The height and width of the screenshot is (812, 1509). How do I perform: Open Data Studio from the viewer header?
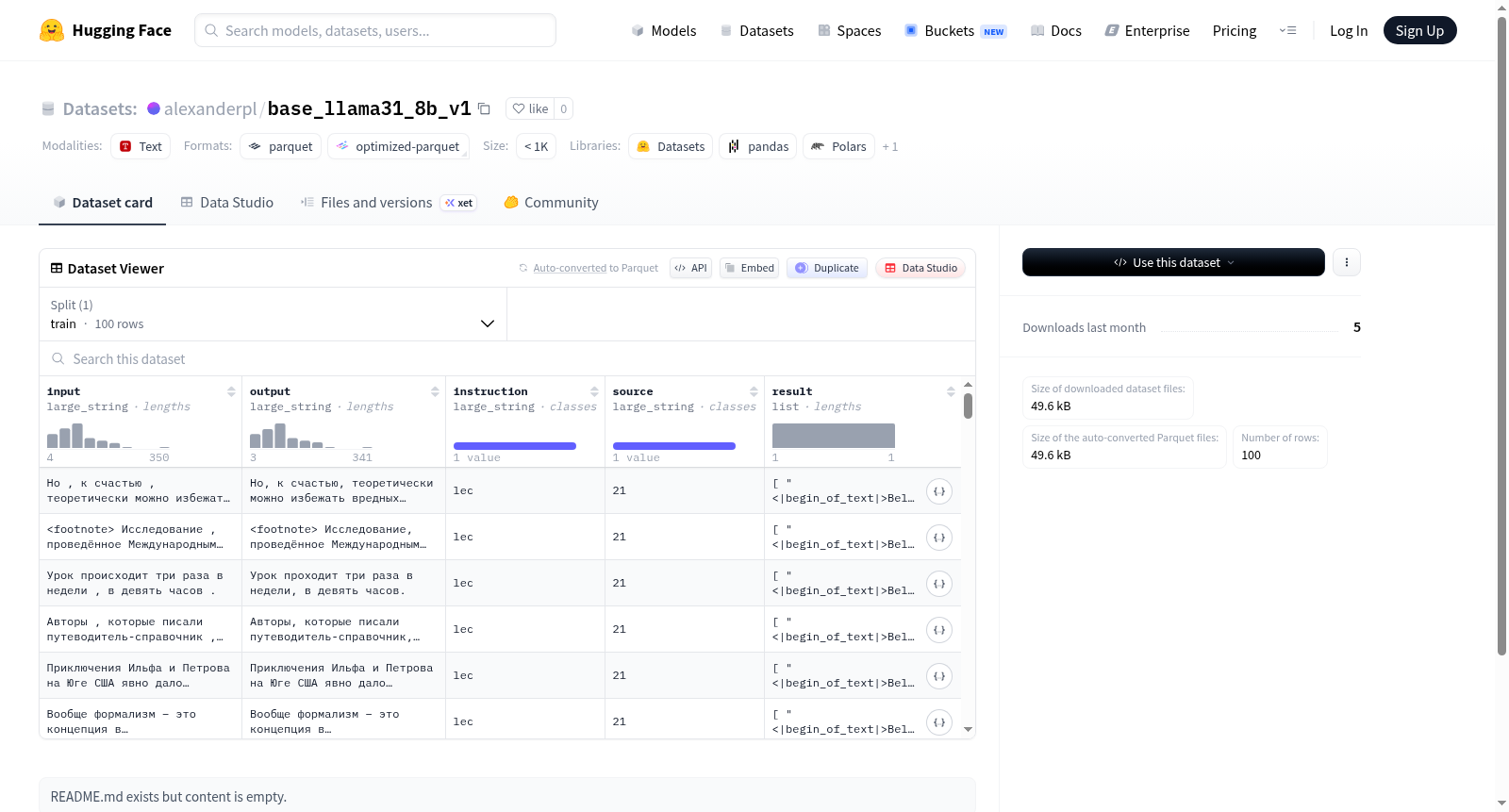(x=920, y=268)
